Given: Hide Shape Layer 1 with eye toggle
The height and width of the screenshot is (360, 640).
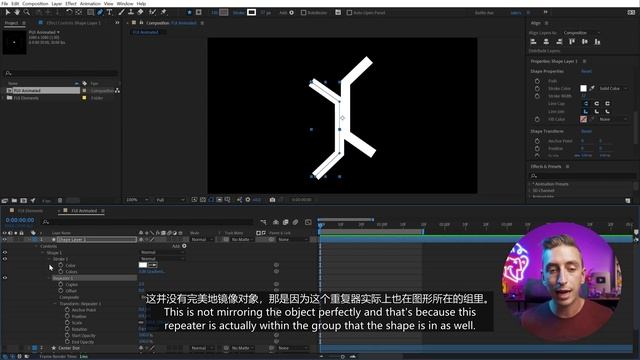Looking at the screenshot, I should [5, 240].
